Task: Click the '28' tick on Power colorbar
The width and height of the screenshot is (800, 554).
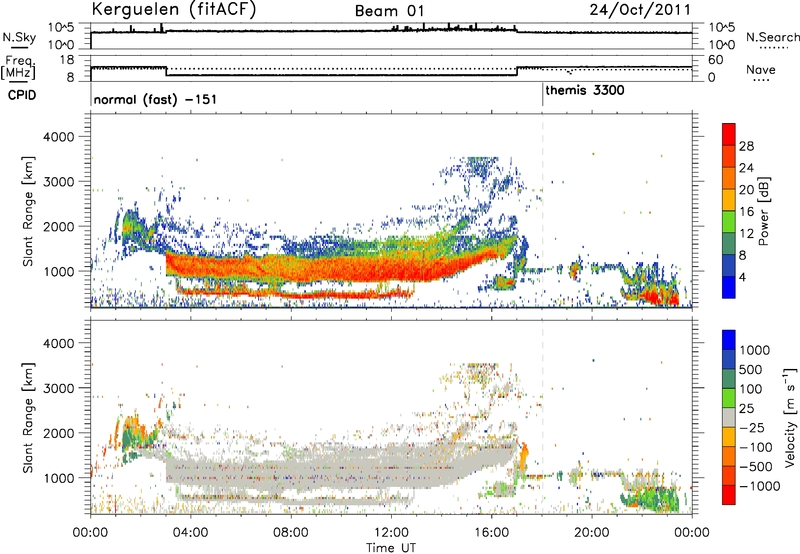Action: pyautogui.click(x=746, y=146)
